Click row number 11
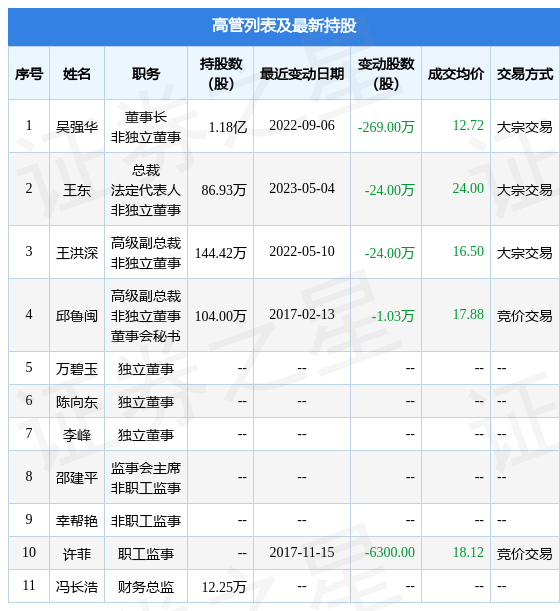Screen dimensions: 560x611 pyautogui.click(x=29, y=586)
